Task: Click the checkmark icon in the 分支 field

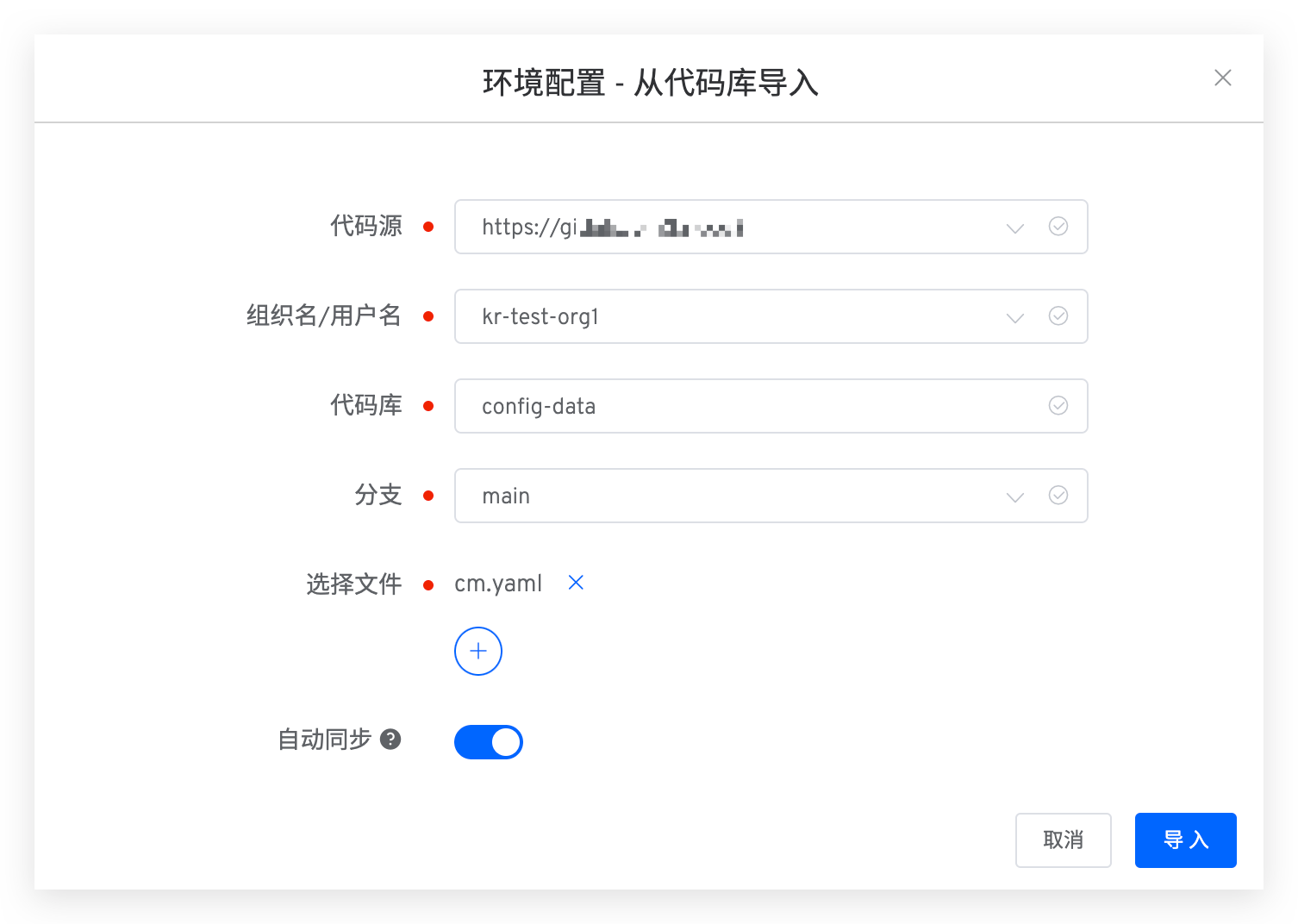Action: 1058,496
